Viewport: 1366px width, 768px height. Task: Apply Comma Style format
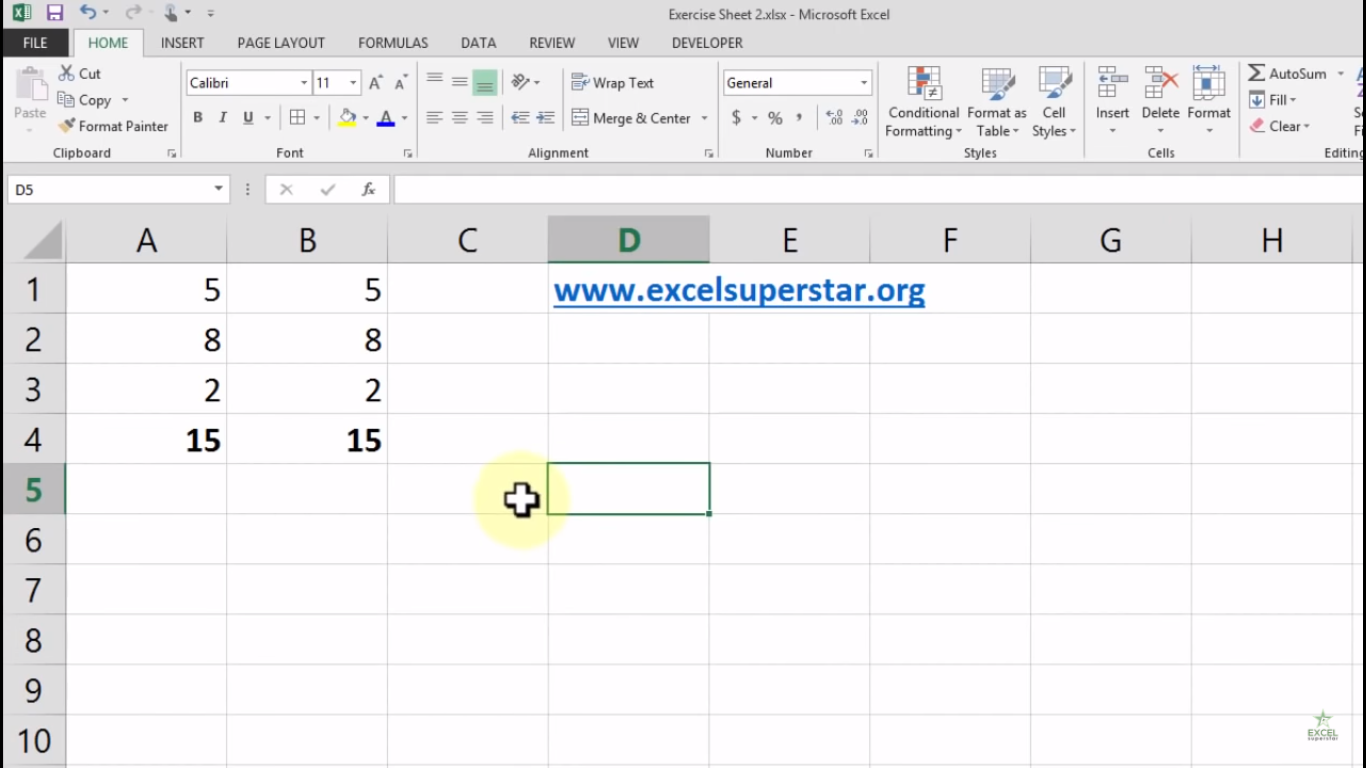tap(799, 117)
